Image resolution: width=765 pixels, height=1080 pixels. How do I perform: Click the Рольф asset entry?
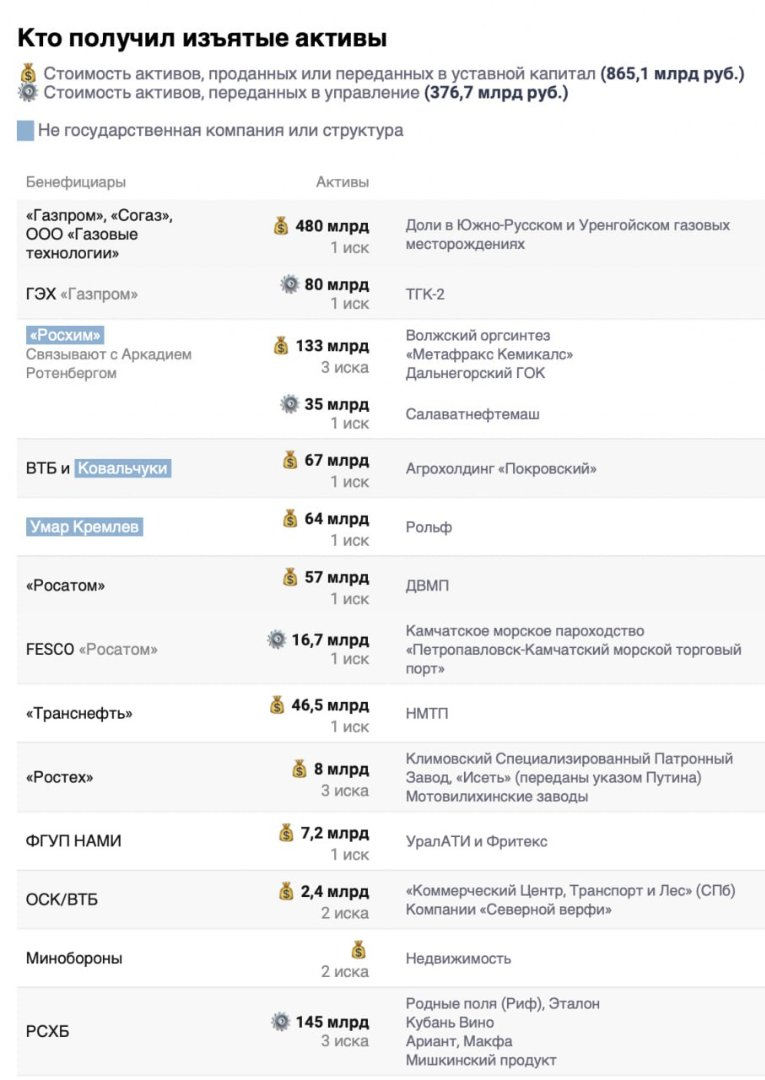point(429,527)
